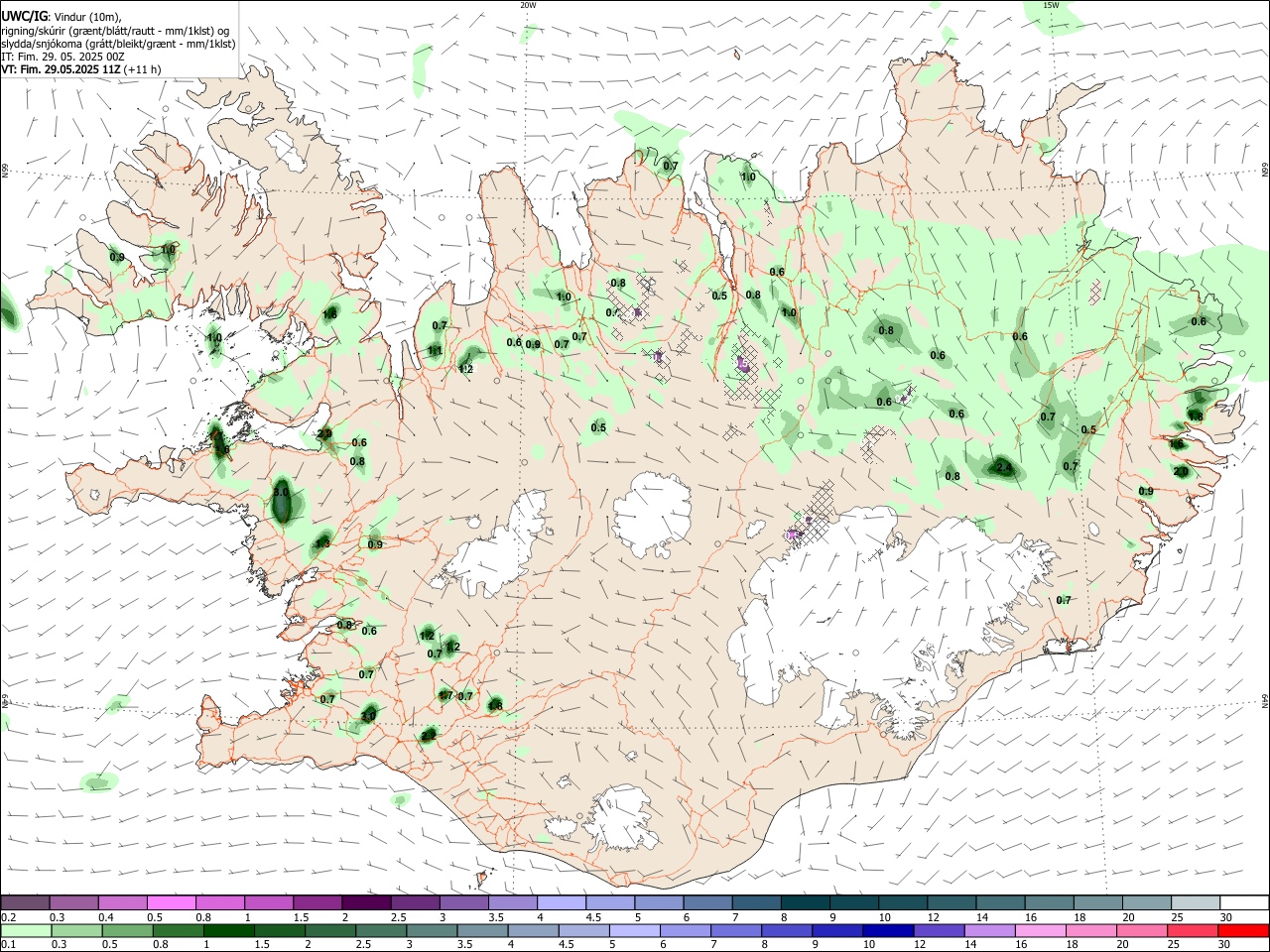Viewport: 1270px width, 952px height.
Task: Click the blue swatch labeled 8, bottom legend row
Action: (785, 930)
